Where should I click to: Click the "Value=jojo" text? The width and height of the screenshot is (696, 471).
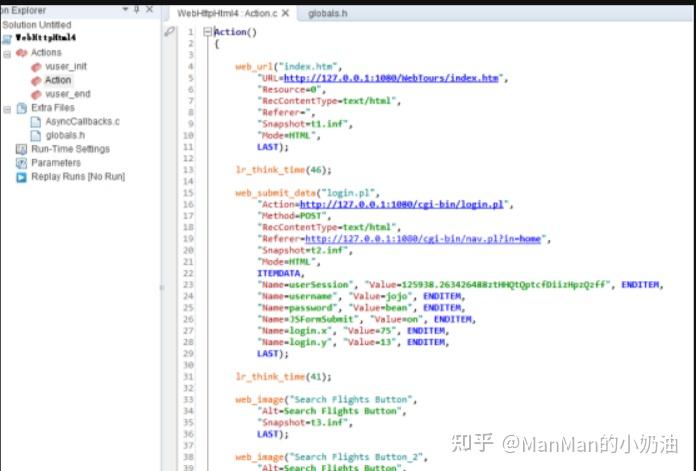click(x=382, y=297)
